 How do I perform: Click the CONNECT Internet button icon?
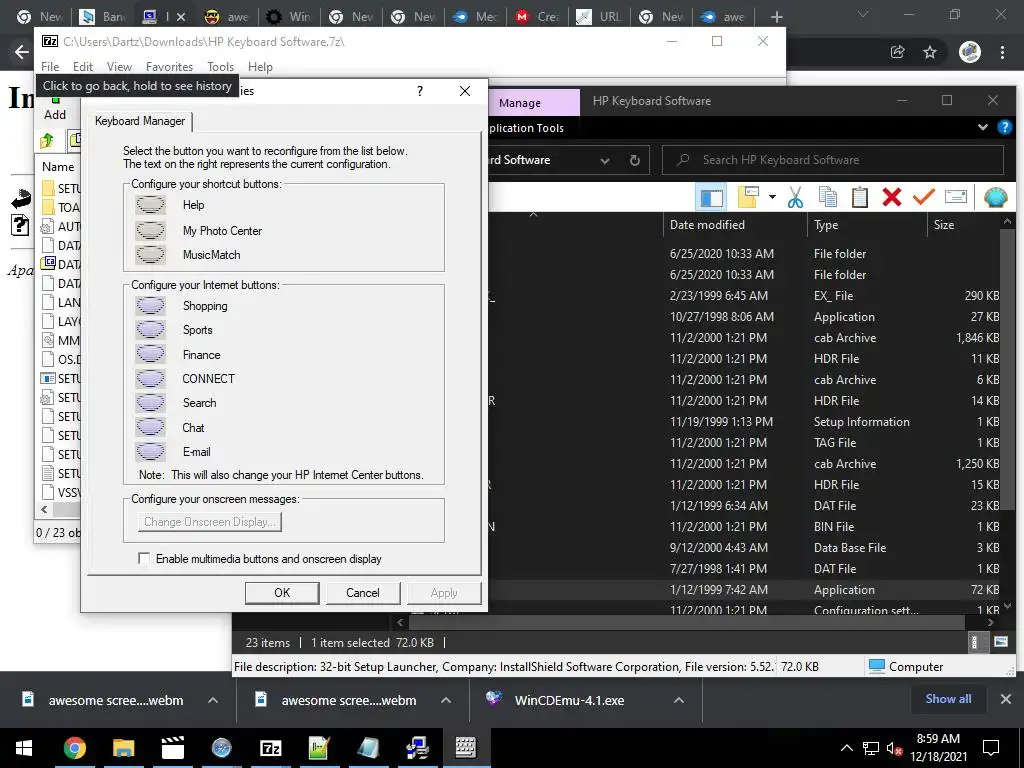point(150,379)
